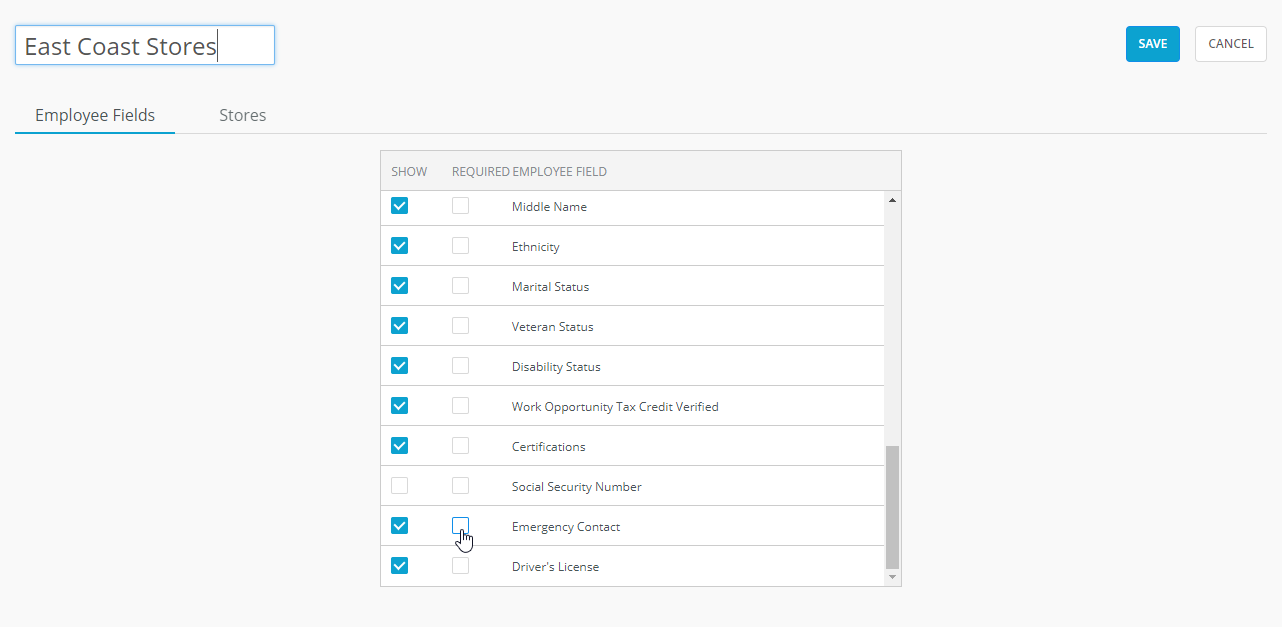Cancel editing the store group

coord(1230,44)
